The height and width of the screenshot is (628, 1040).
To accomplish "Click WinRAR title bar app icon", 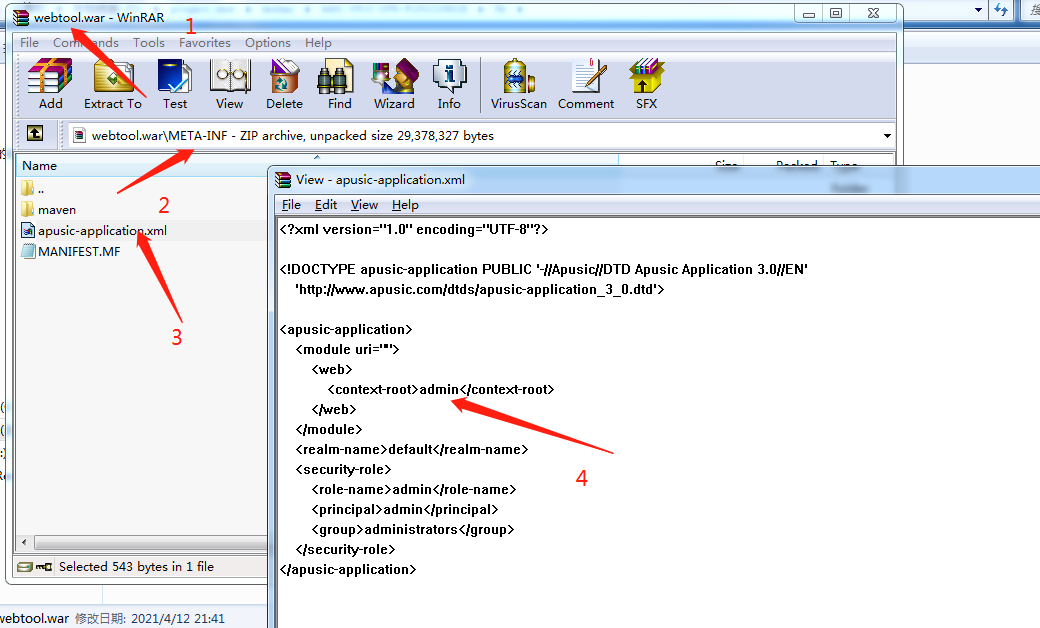I will (x=21, y=17).
